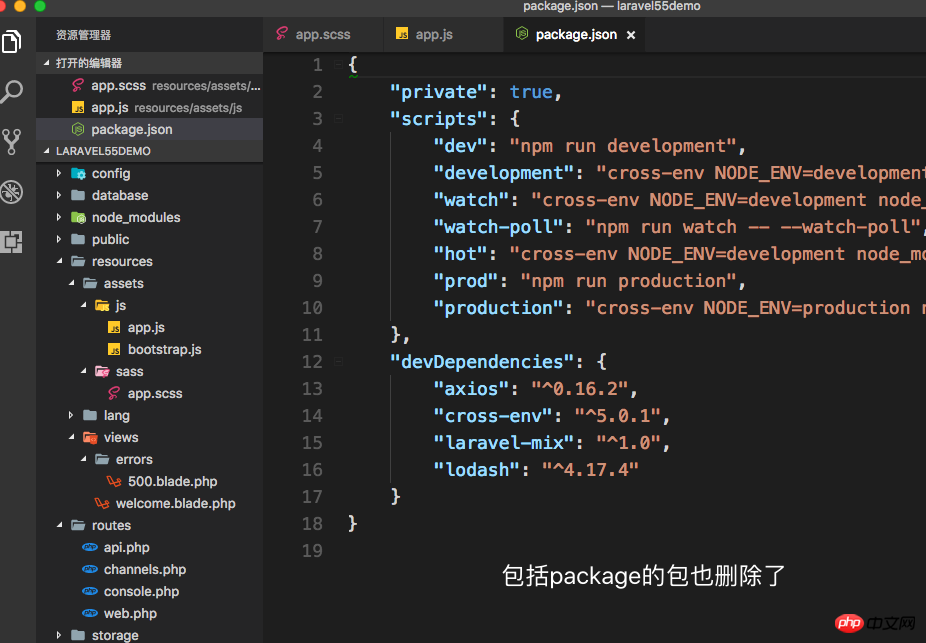Screen dimensions: 926x643
Task: Open the Search view in activity bar
Action: tap(12, 92)
